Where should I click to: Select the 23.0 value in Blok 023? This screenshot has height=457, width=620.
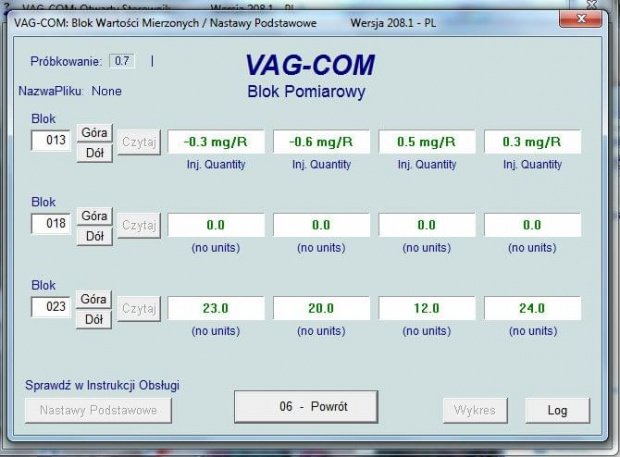click(216, 308)
